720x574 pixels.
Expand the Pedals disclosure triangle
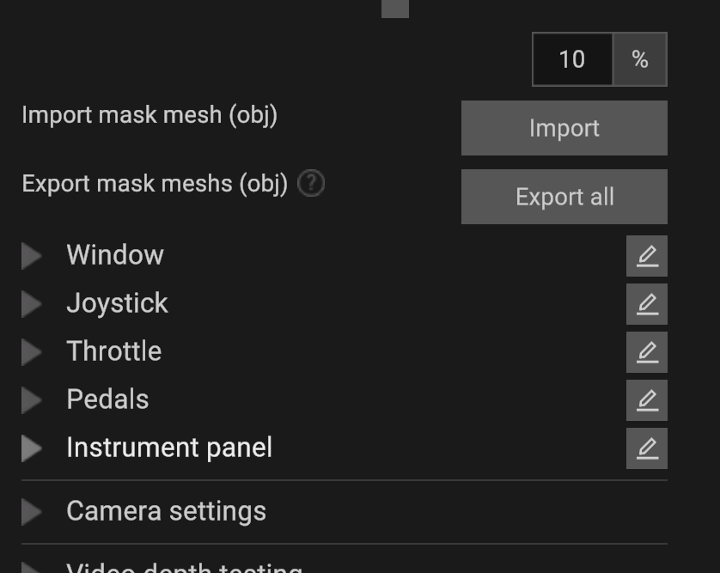click(32, 400)
